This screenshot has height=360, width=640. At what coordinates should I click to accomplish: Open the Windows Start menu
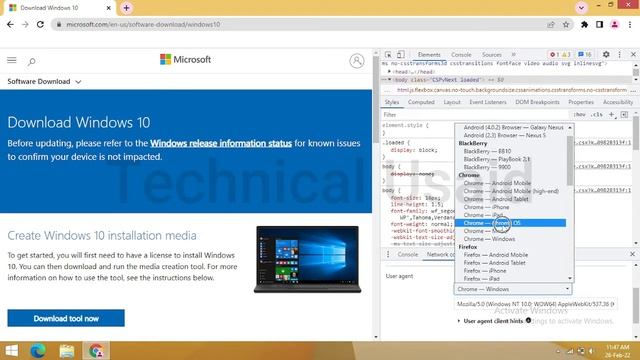[x=11, y=351]
